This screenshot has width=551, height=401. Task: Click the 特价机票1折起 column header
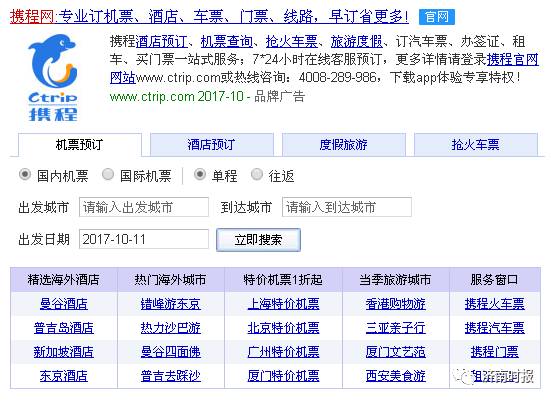coord(283,280)
